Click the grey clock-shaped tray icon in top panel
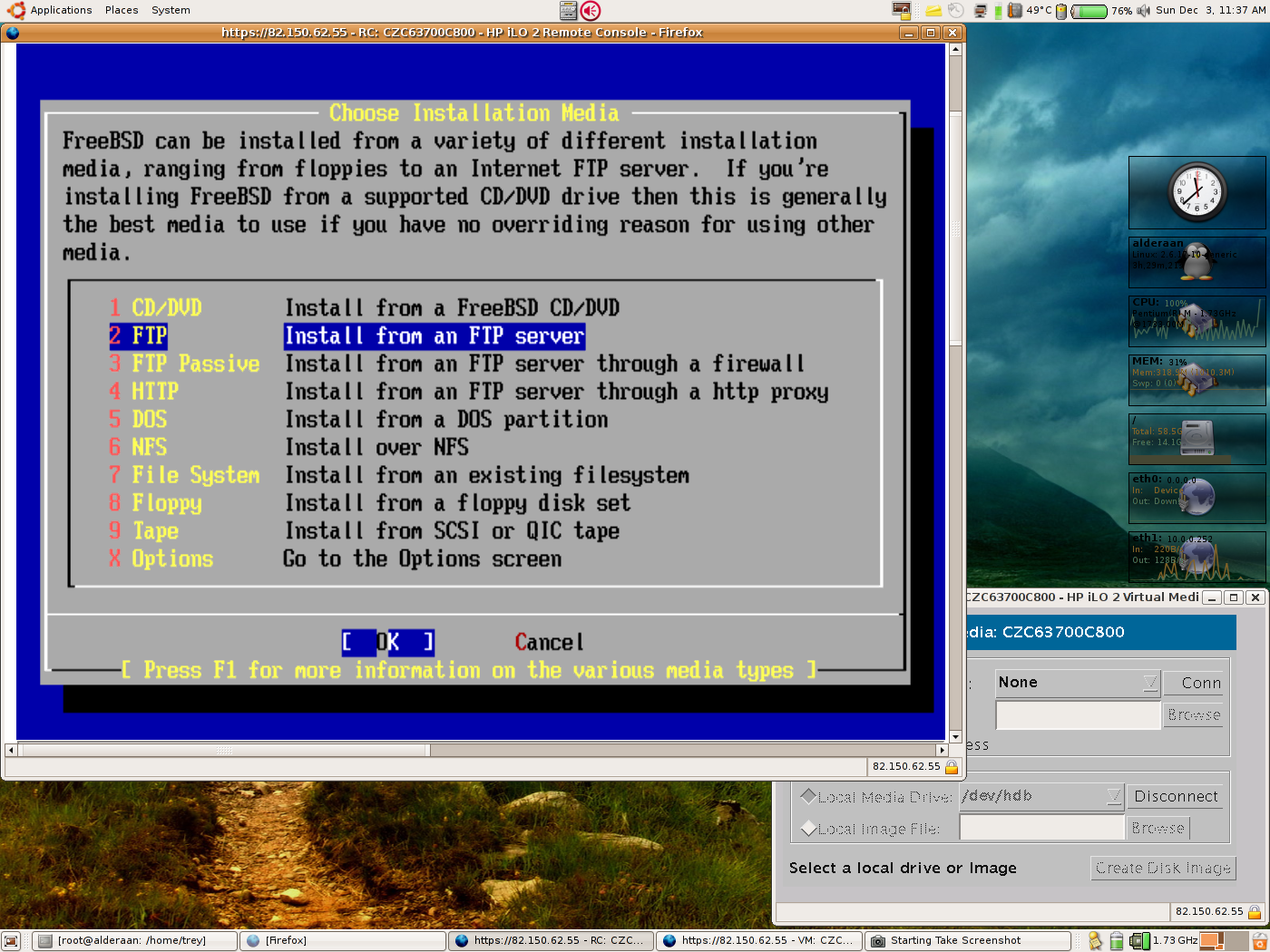 [956, 11]
